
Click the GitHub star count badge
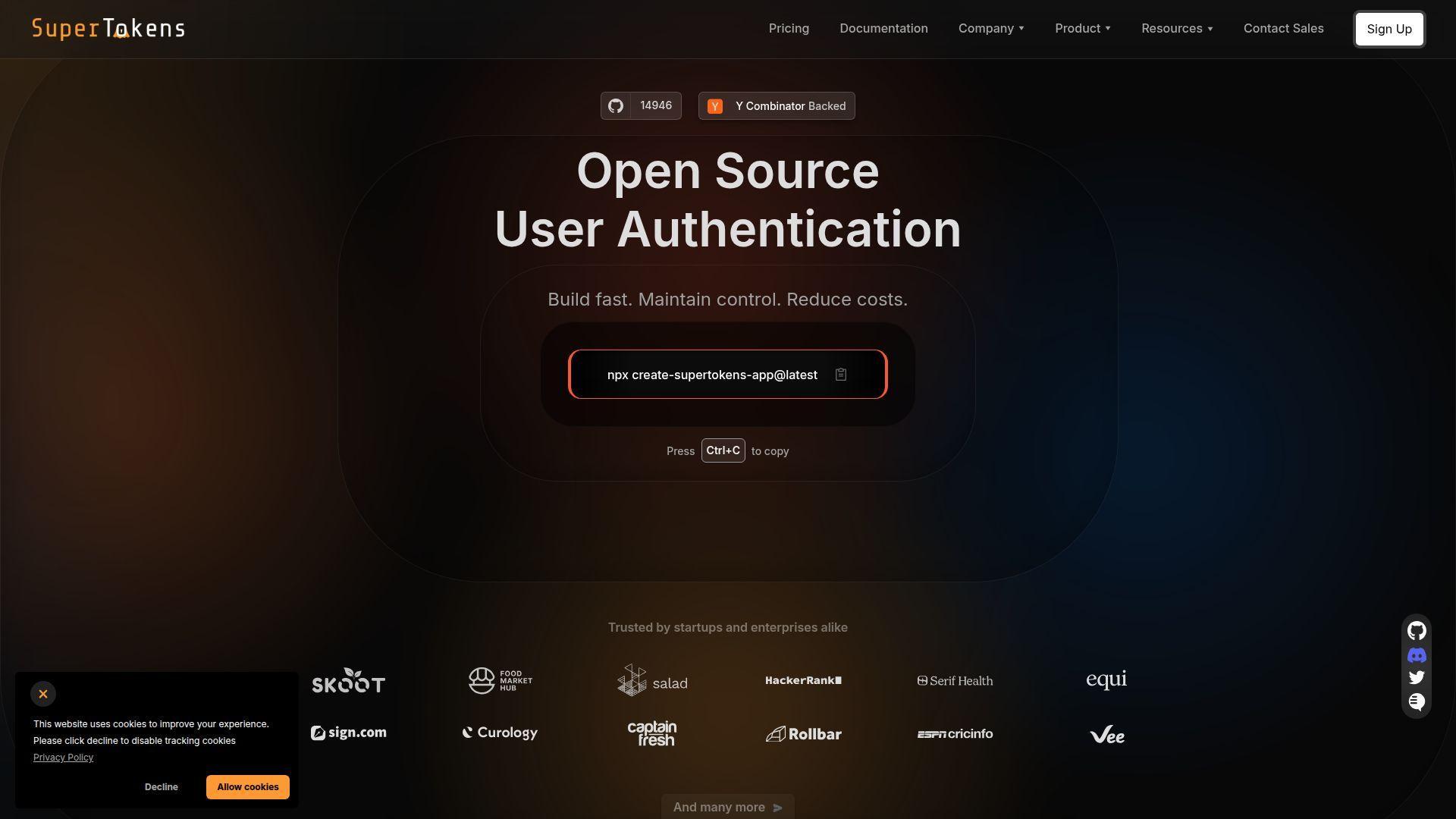pyautogui.click(x=641, y=105)
